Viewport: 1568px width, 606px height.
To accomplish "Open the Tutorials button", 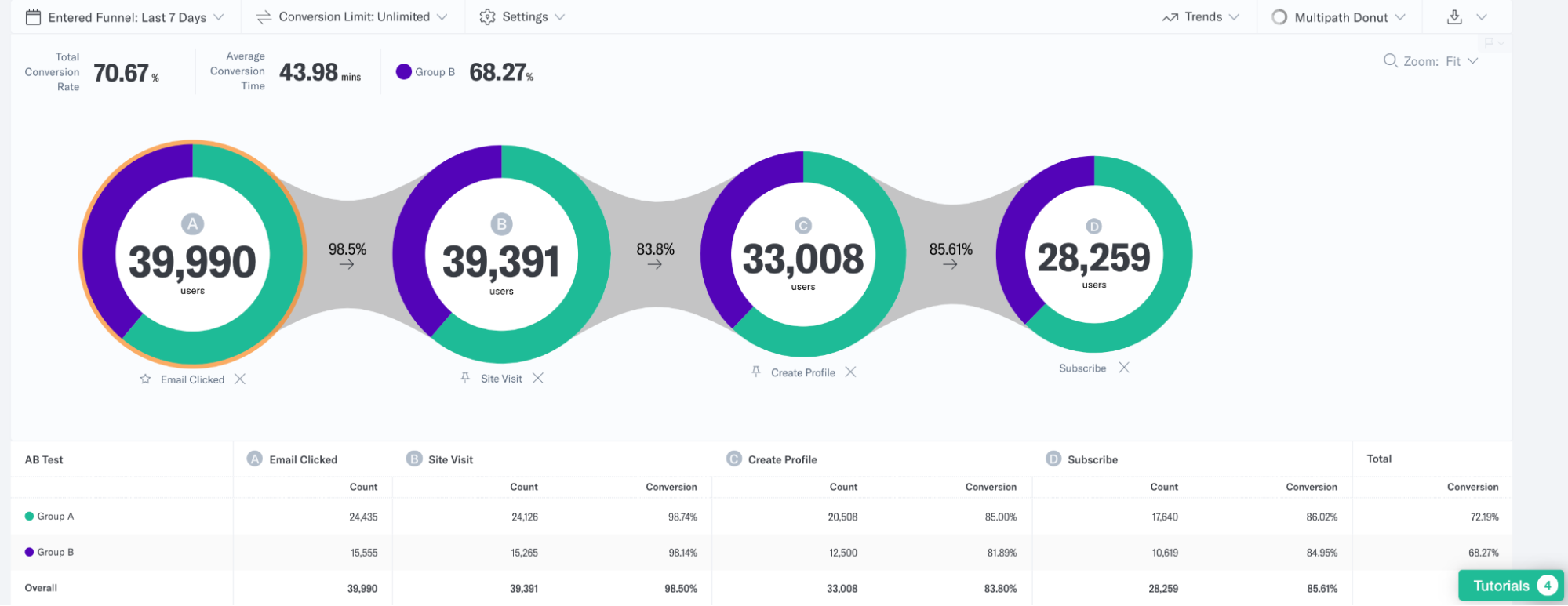I will 1508,586.
